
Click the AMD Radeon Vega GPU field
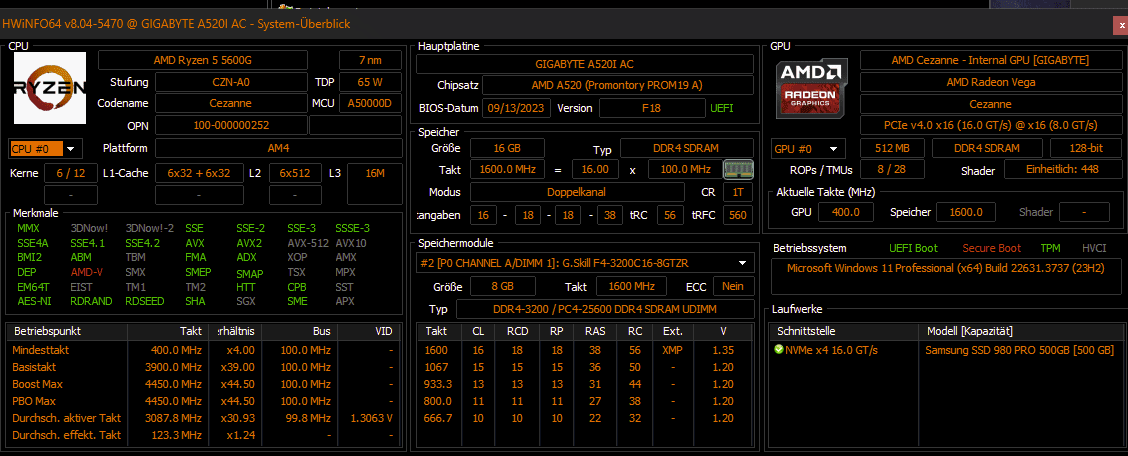(x=989, y=82)
